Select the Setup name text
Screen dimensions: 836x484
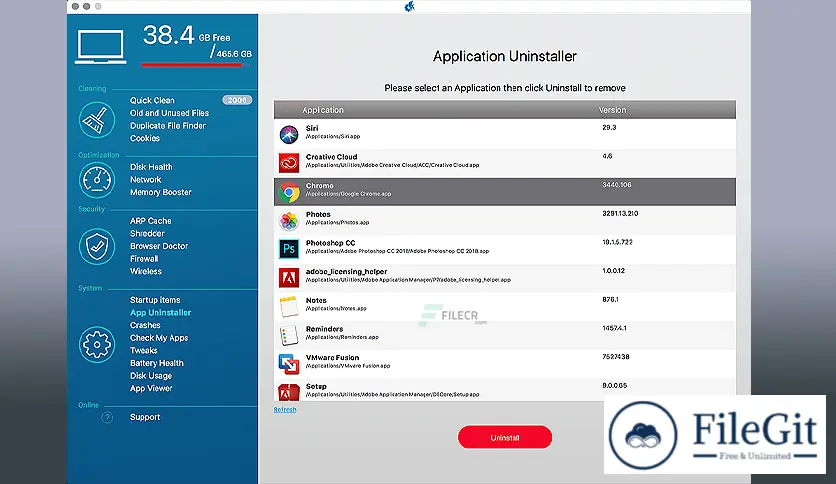pos(316,386)
